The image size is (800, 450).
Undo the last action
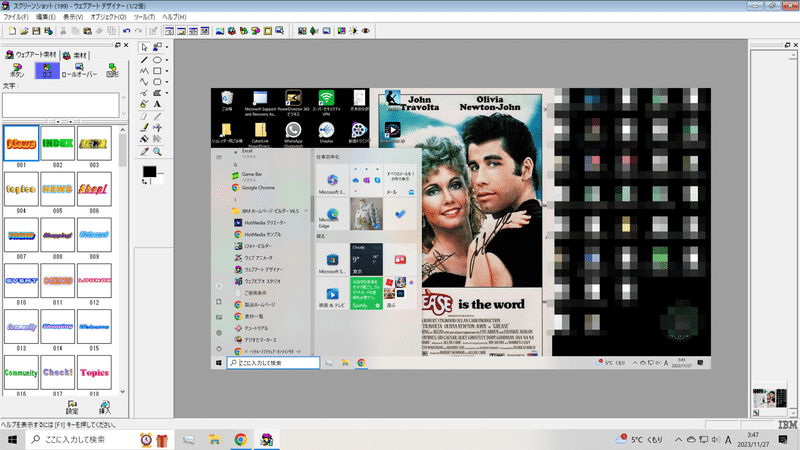coord(127,31)
